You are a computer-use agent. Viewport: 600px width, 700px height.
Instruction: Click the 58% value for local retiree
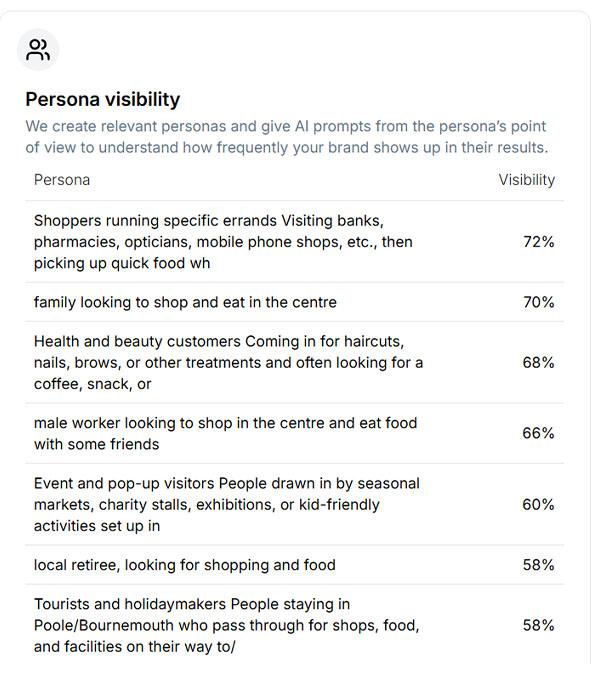pyautogui.click(x=538, y=565)
